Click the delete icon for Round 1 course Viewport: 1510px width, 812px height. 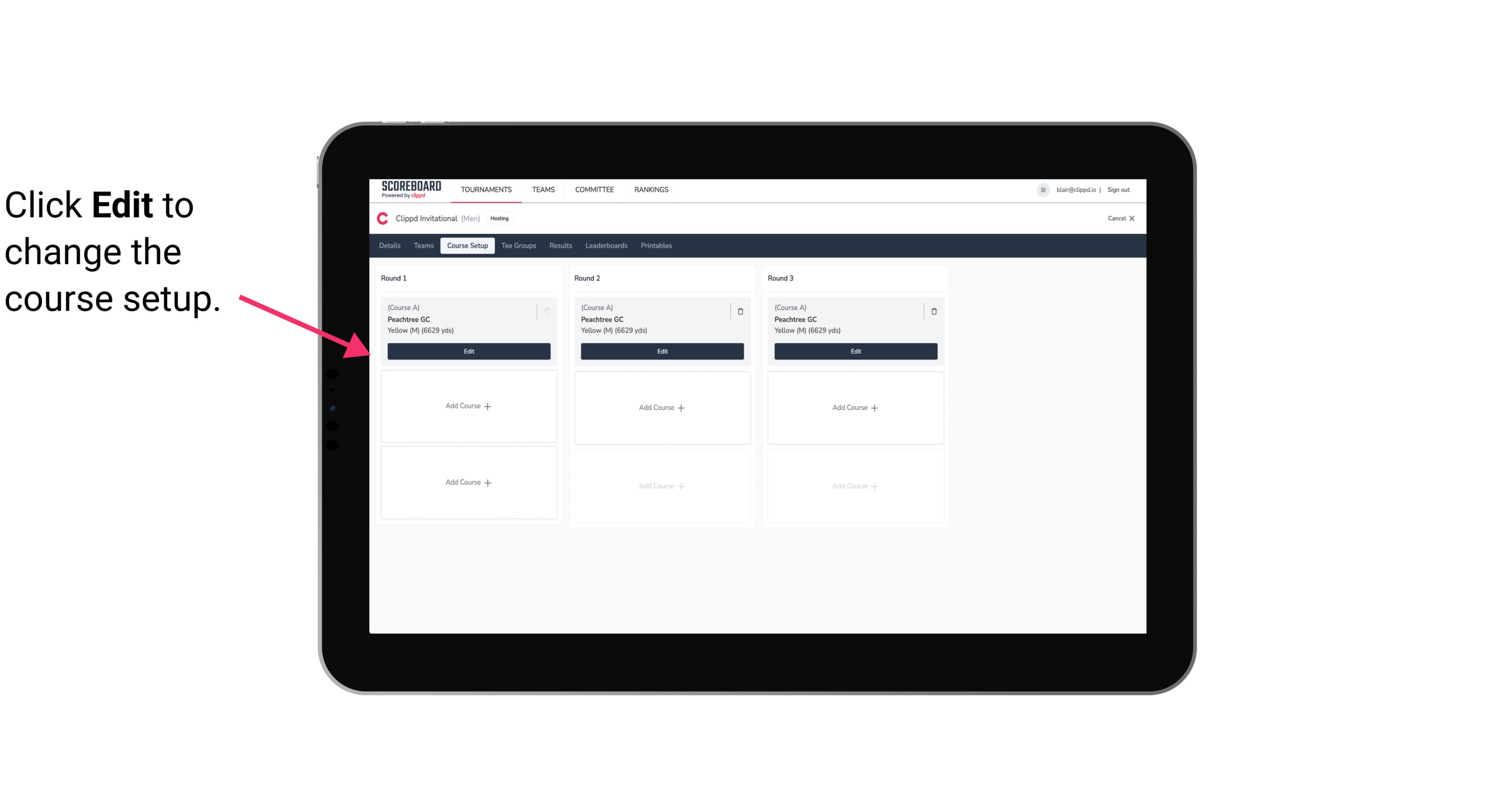(547, 311)
